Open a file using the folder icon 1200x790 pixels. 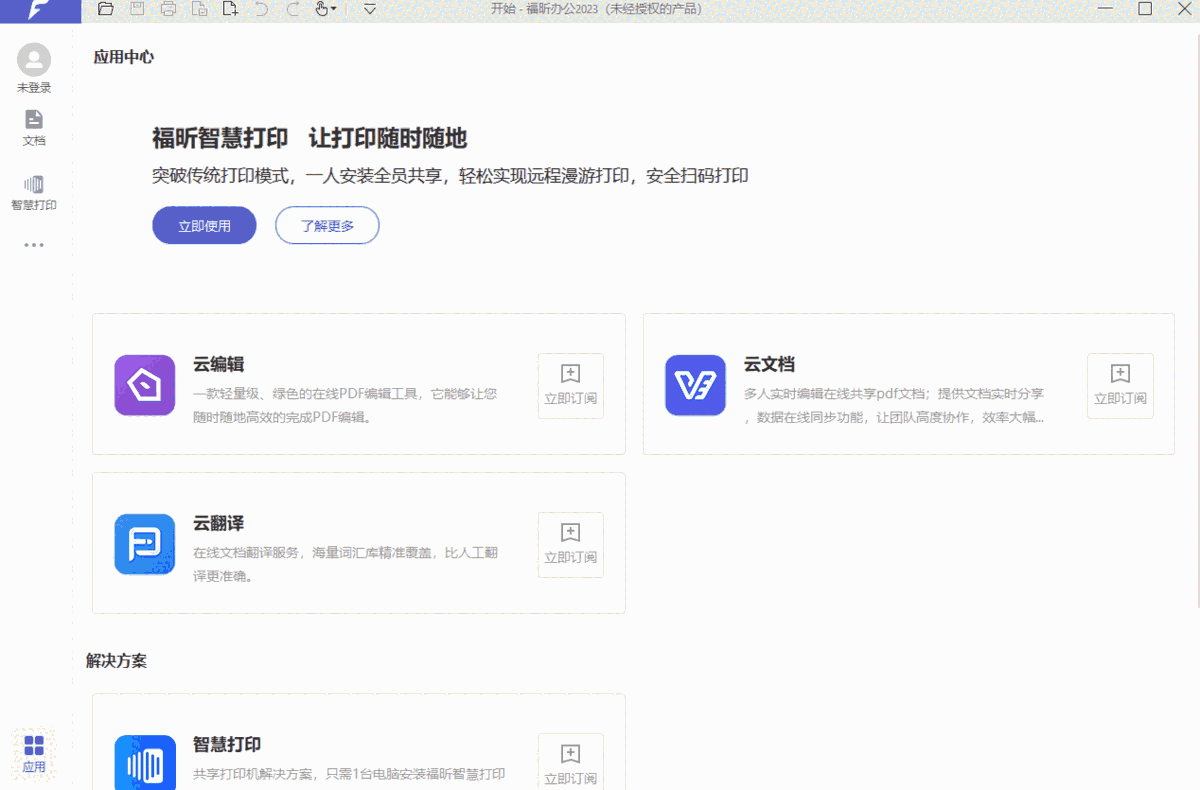point(106,9)
